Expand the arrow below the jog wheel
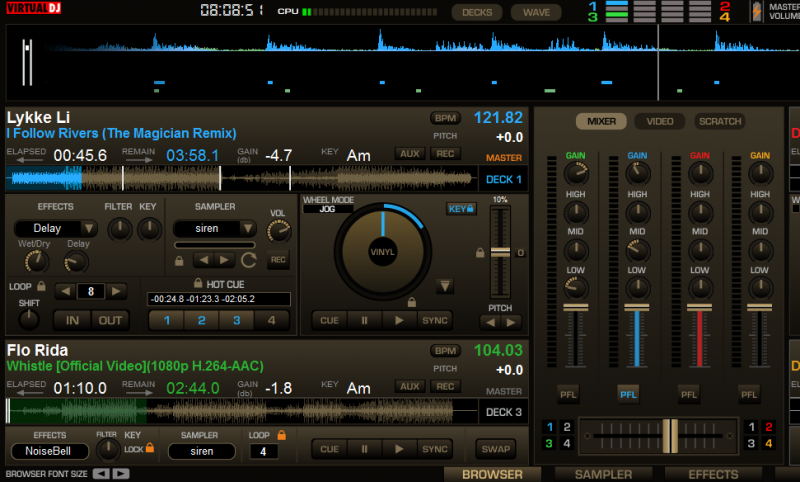Screen dimensions: 800x482 pyautogui.click(x=445, y=286)
